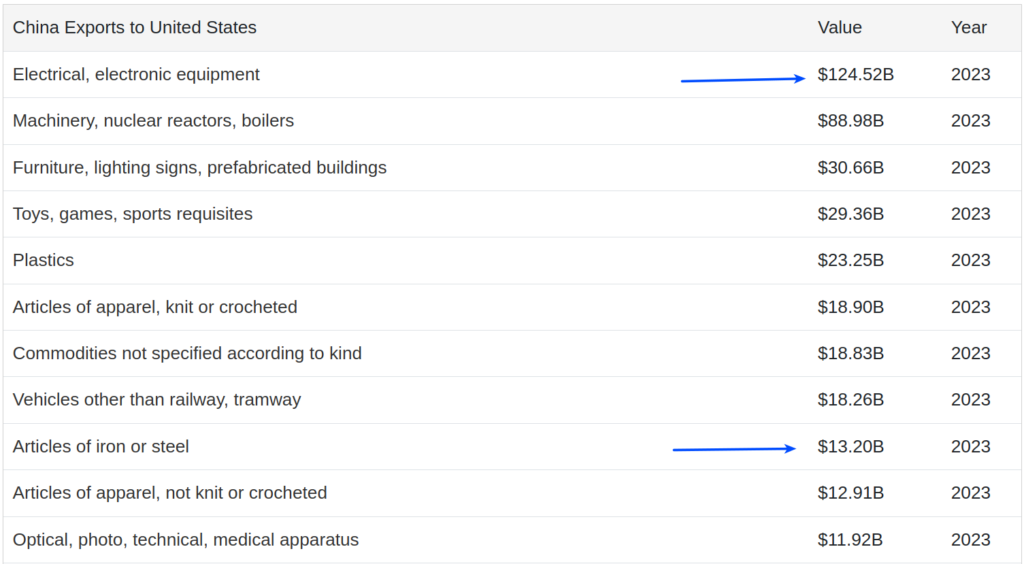Select 'Articles of apparel, knit or crocheted'
The width and height of the screenshot is (1024, 564).
155,307
